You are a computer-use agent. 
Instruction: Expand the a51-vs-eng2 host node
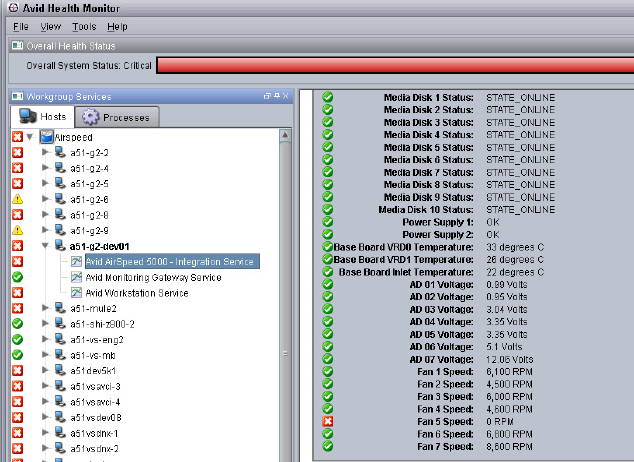(45, 340)
